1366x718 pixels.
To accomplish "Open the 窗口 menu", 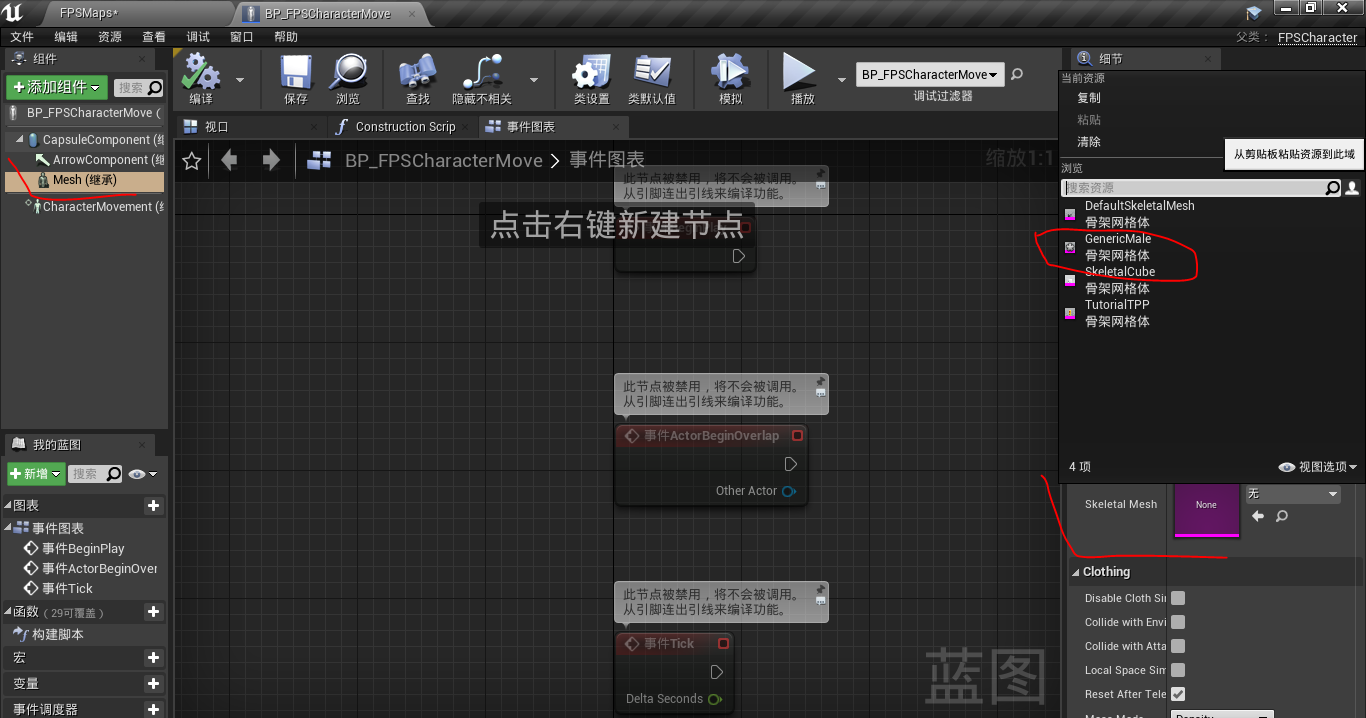I will pos(240,36).
